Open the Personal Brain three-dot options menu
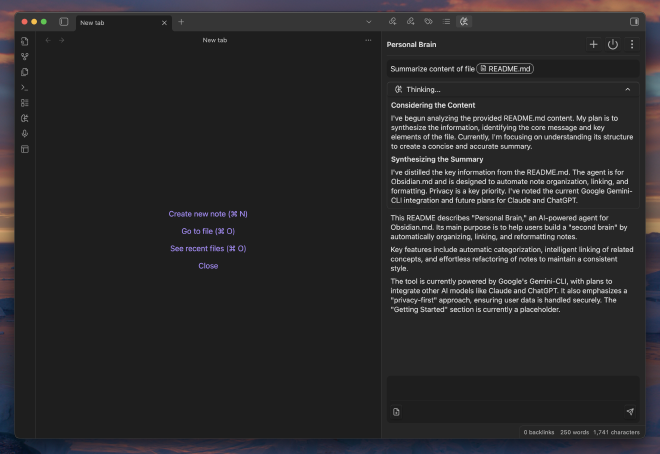The height and width of the screenshot is (454, 660). [x=631, y=44]
